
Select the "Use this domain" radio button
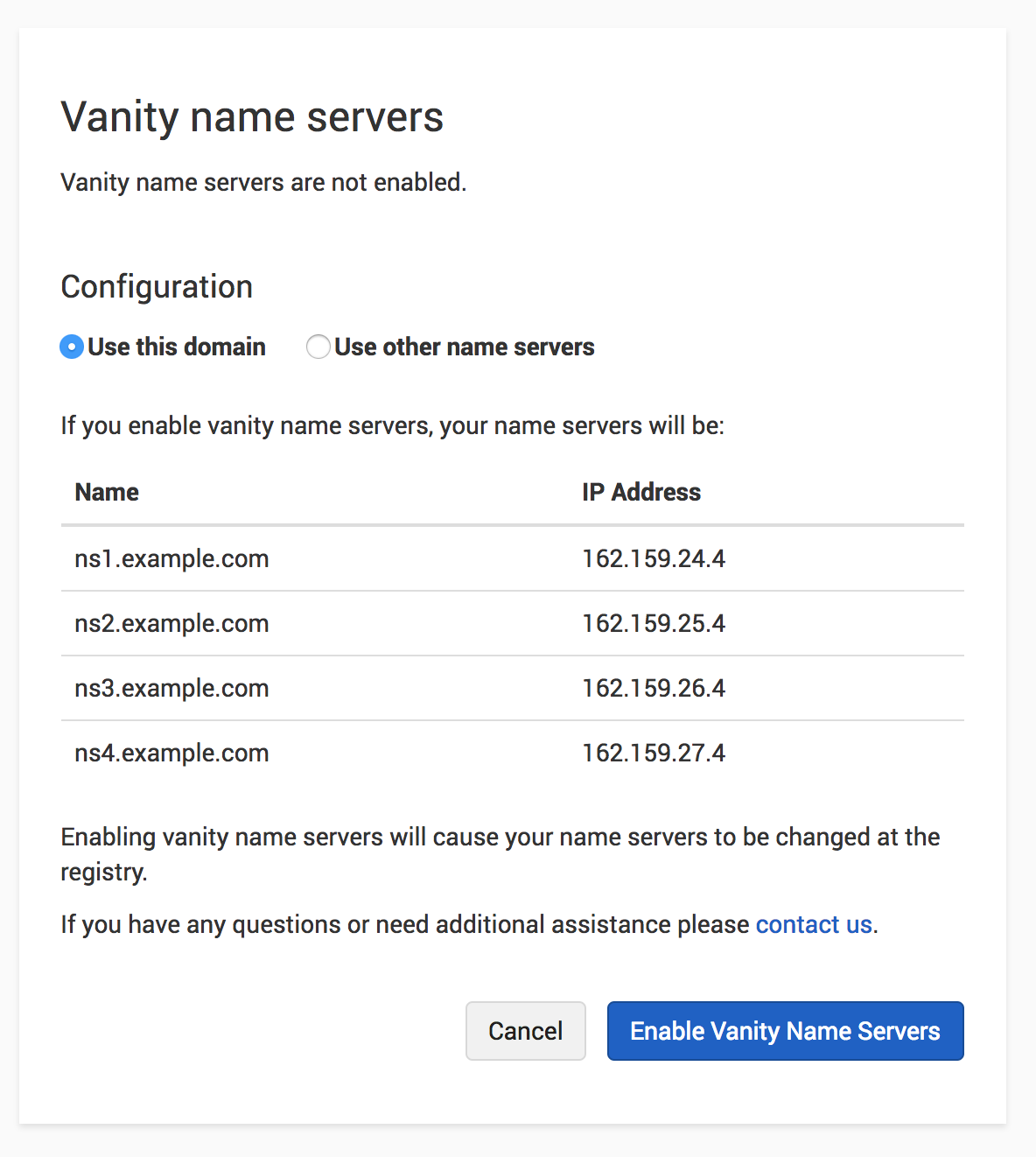click(72, 347)
